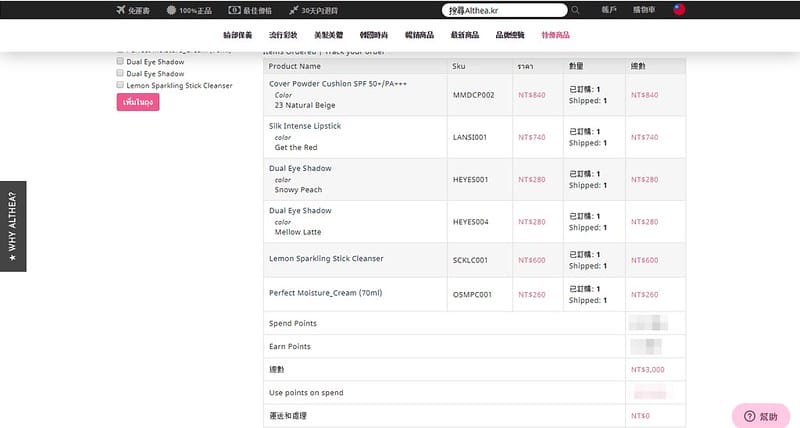Click Cover Powder Cushion SPF 50+/PA+++ name
Viewport: 800px width, 428px height.
pos(338,84)
